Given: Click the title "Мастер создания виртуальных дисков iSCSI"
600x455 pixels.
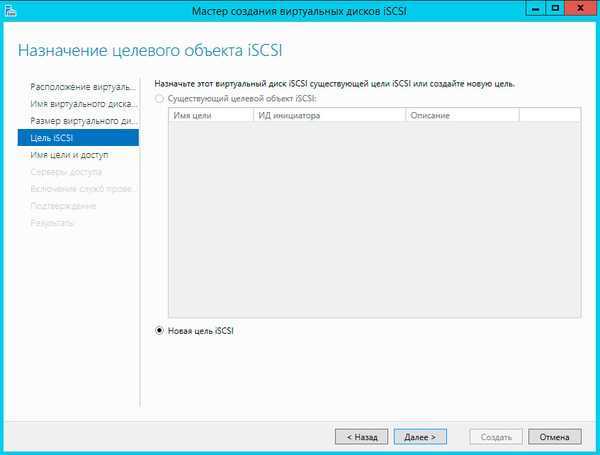Looking at the screenshot, I should tap(299, 11).
